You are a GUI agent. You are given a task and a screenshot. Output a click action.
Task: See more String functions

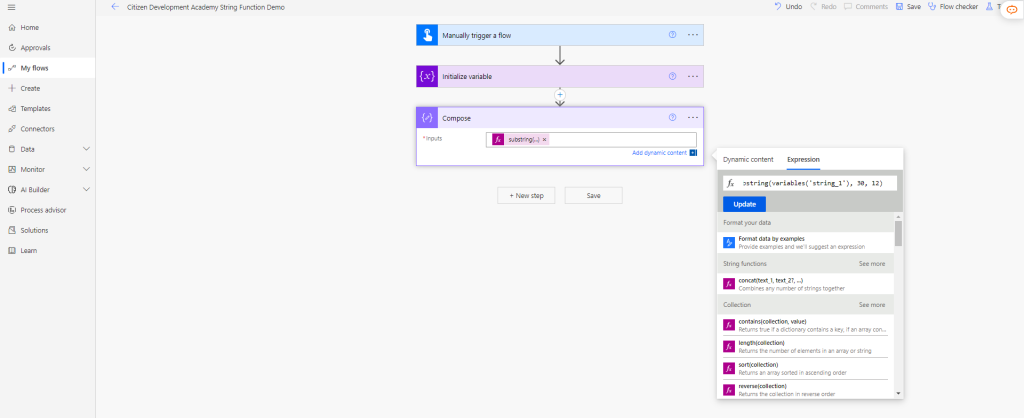coord(872,264)
